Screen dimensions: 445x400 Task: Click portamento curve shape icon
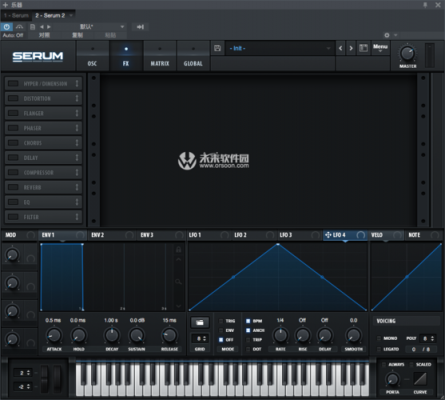coord(420,379)
